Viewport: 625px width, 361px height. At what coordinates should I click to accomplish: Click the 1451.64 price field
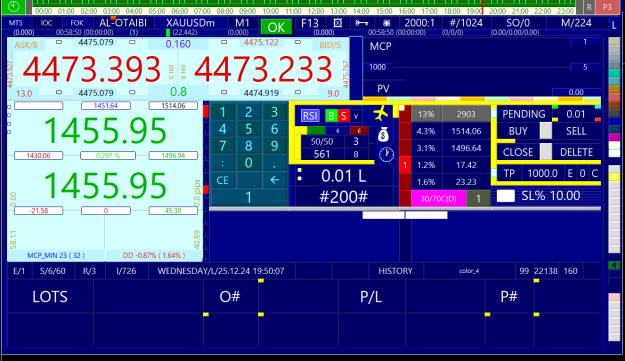coord(106,106)
